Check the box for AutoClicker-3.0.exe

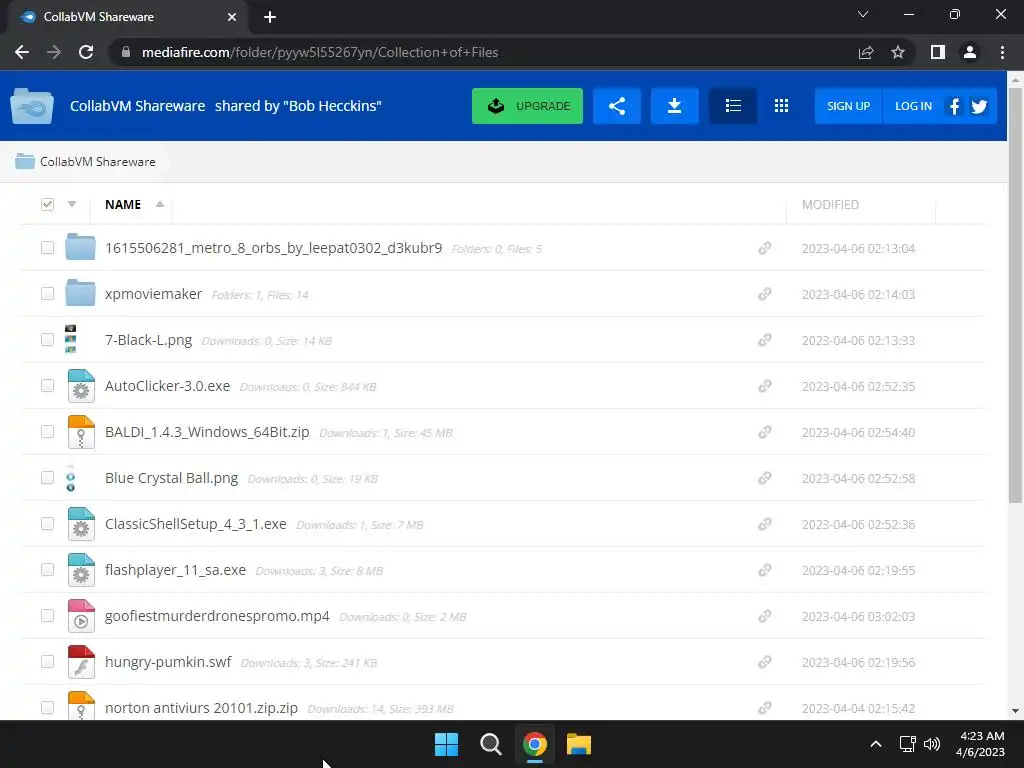coord(47,385)
